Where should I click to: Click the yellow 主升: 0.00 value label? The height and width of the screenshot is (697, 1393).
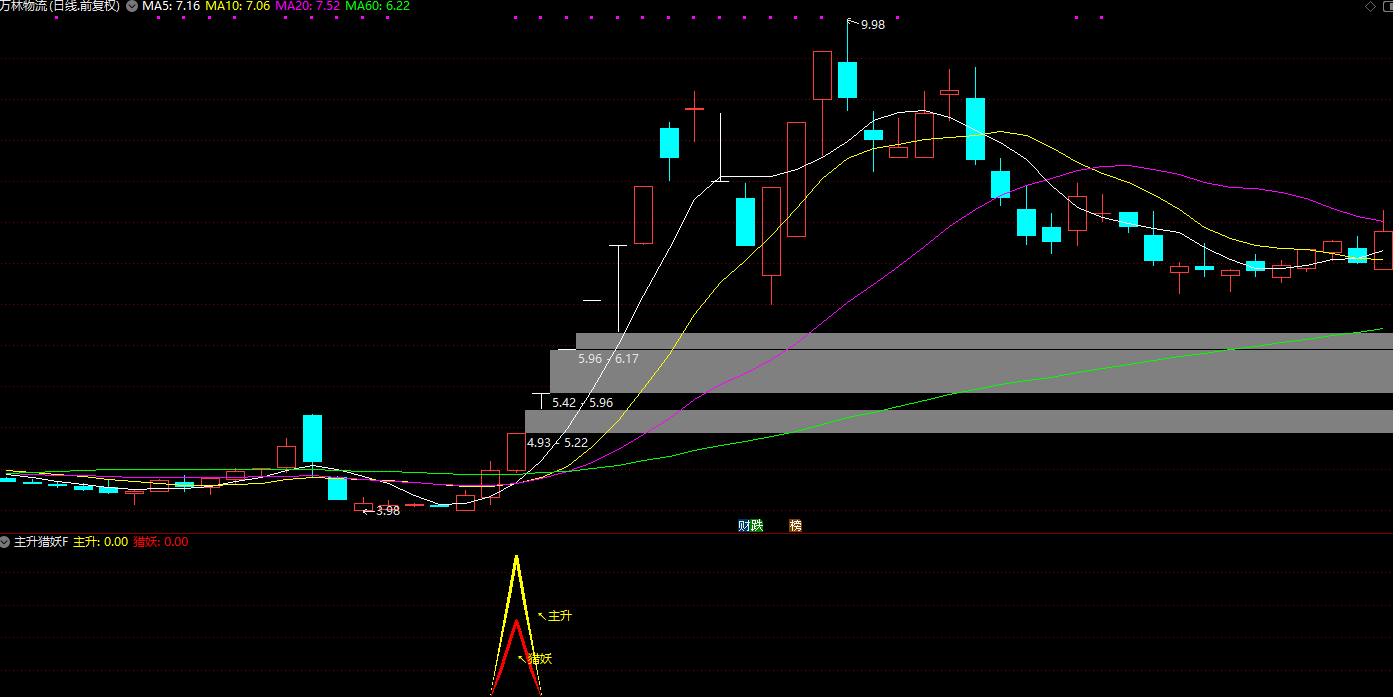point(101,542)
